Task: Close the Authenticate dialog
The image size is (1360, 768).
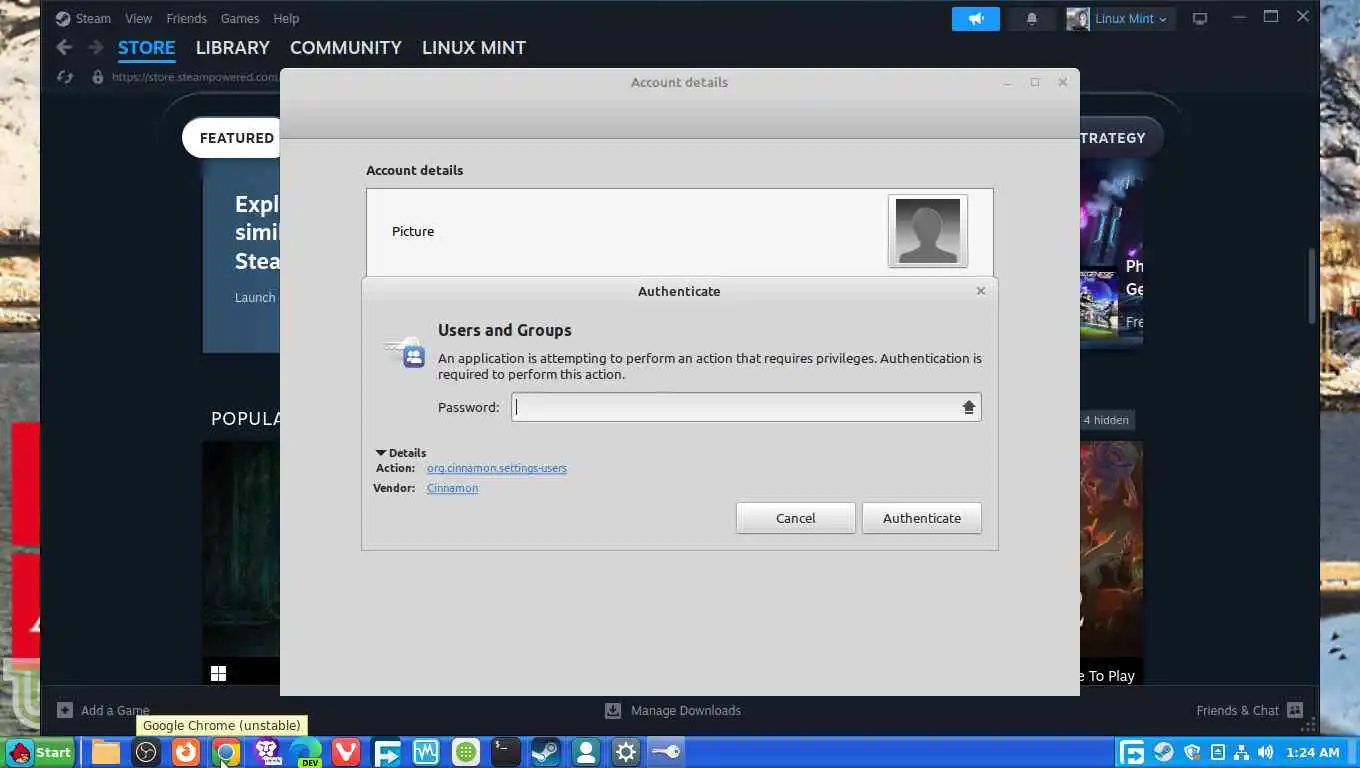Action: point(980,291)
